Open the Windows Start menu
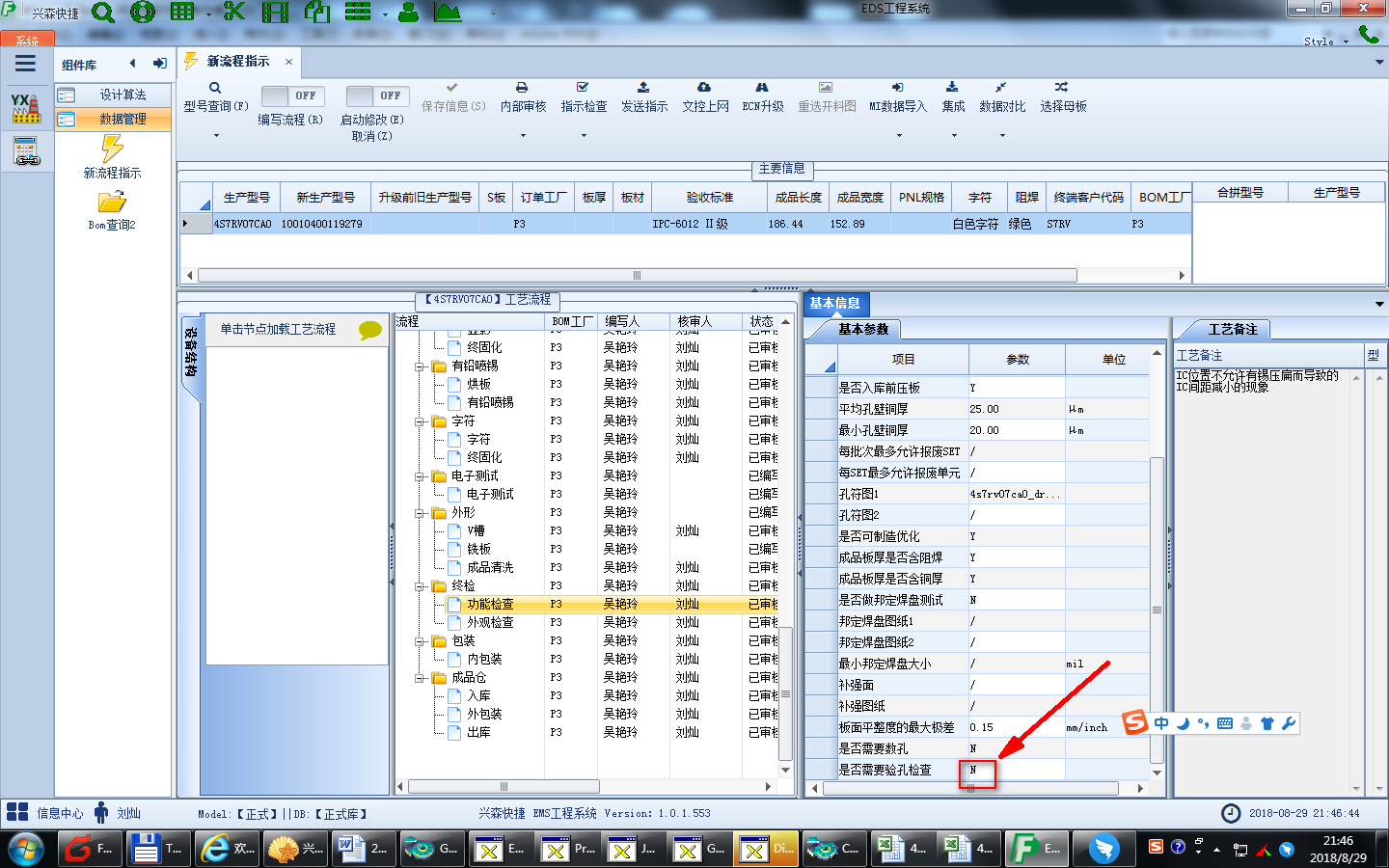Image resolution: width=1389 pixels, height=868 pixels. (27, 849)
